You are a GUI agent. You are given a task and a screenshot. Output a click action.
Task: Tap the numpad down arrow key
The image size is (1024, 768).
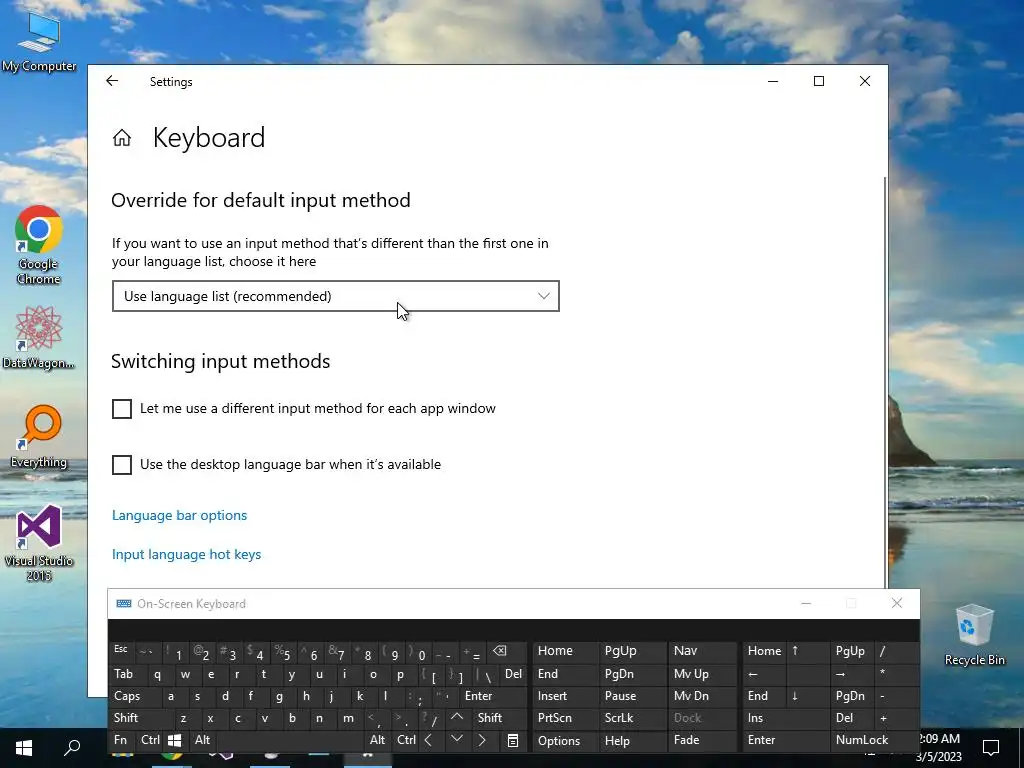pyautogui.click(x=808, y=696)
